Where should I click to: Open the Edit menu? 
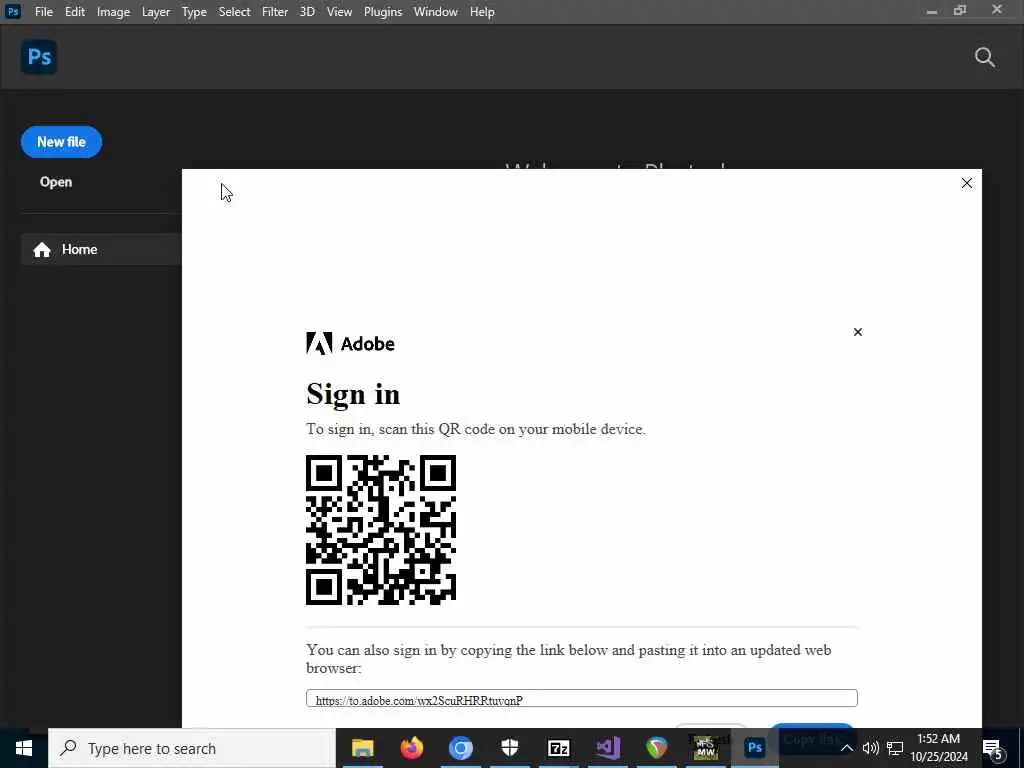coord(75,12)
